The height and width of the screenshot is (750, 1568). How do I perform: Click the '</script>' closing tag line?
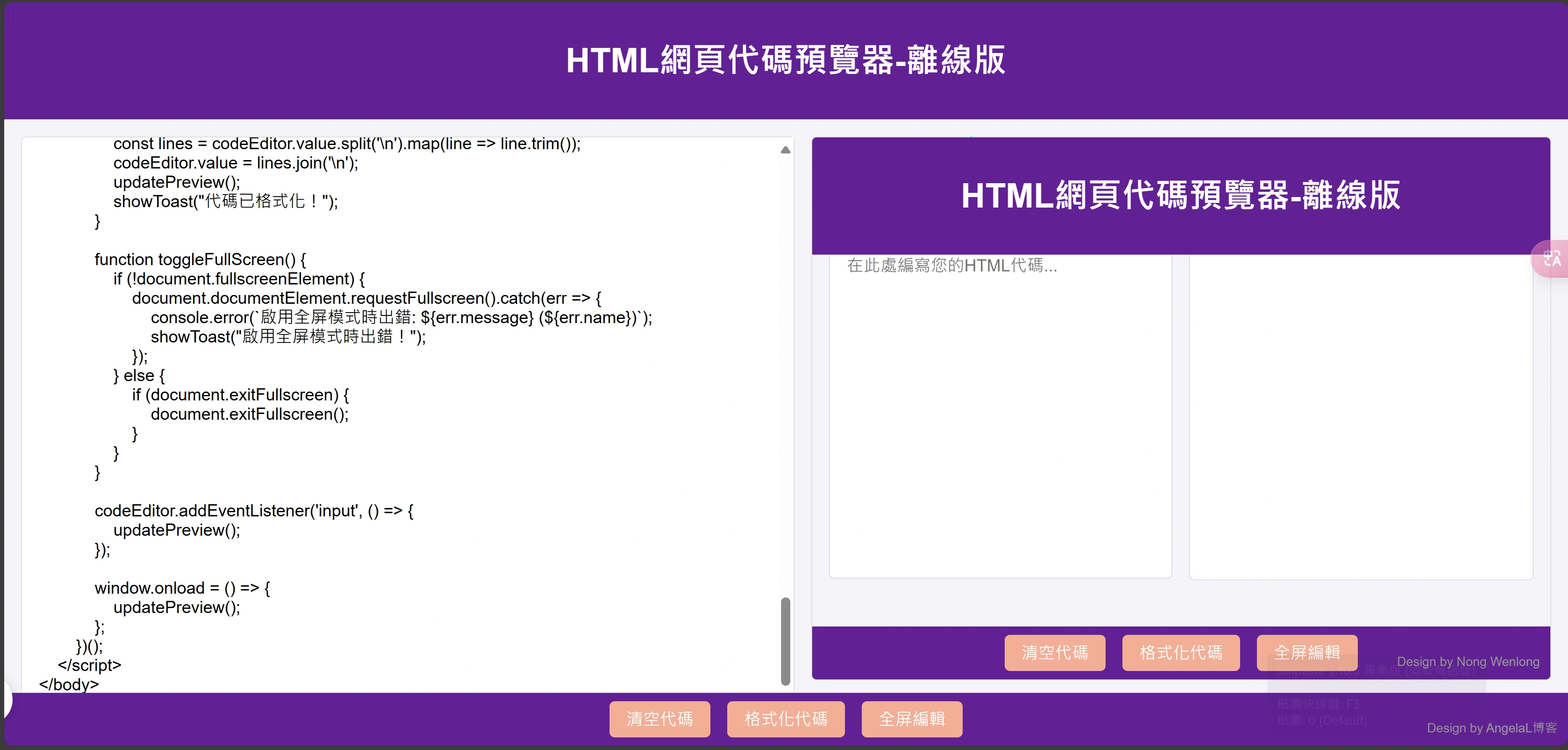pos(90,666)
